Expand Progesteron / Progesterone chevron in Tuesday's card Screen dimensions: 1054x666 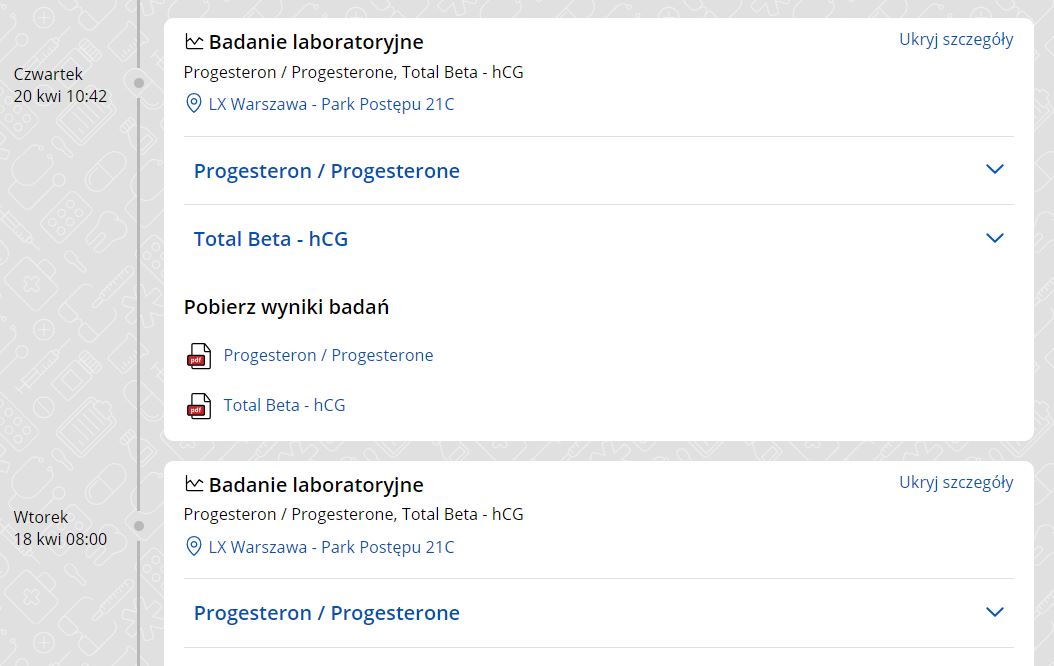(994, 612)
